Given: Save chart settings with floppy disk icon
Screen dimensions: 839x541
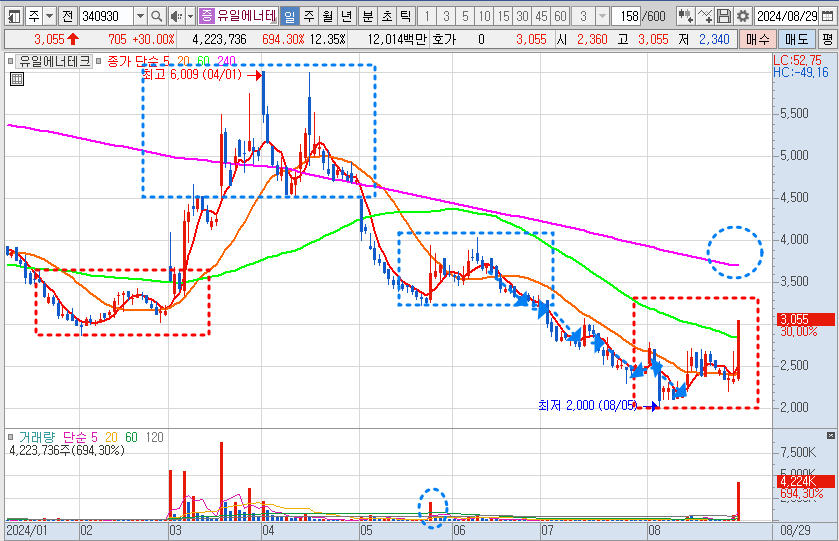Looking at the screenshot, I should coord(724,17).
